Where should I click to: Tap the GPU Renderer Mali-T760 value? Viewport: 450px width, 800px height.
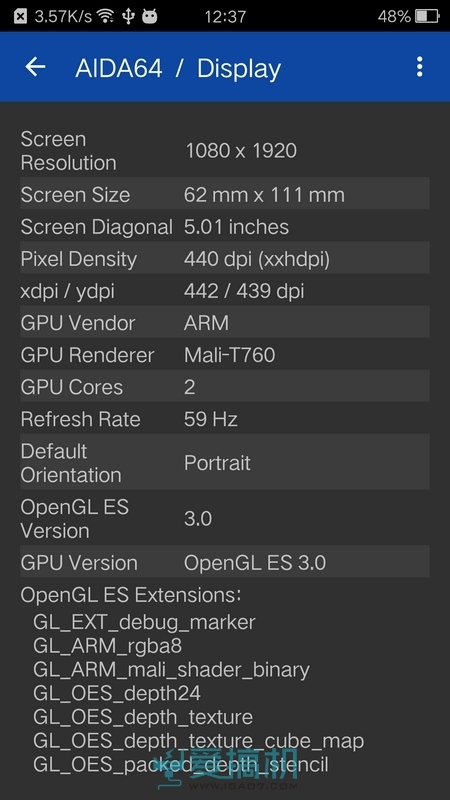pos(230,355)
